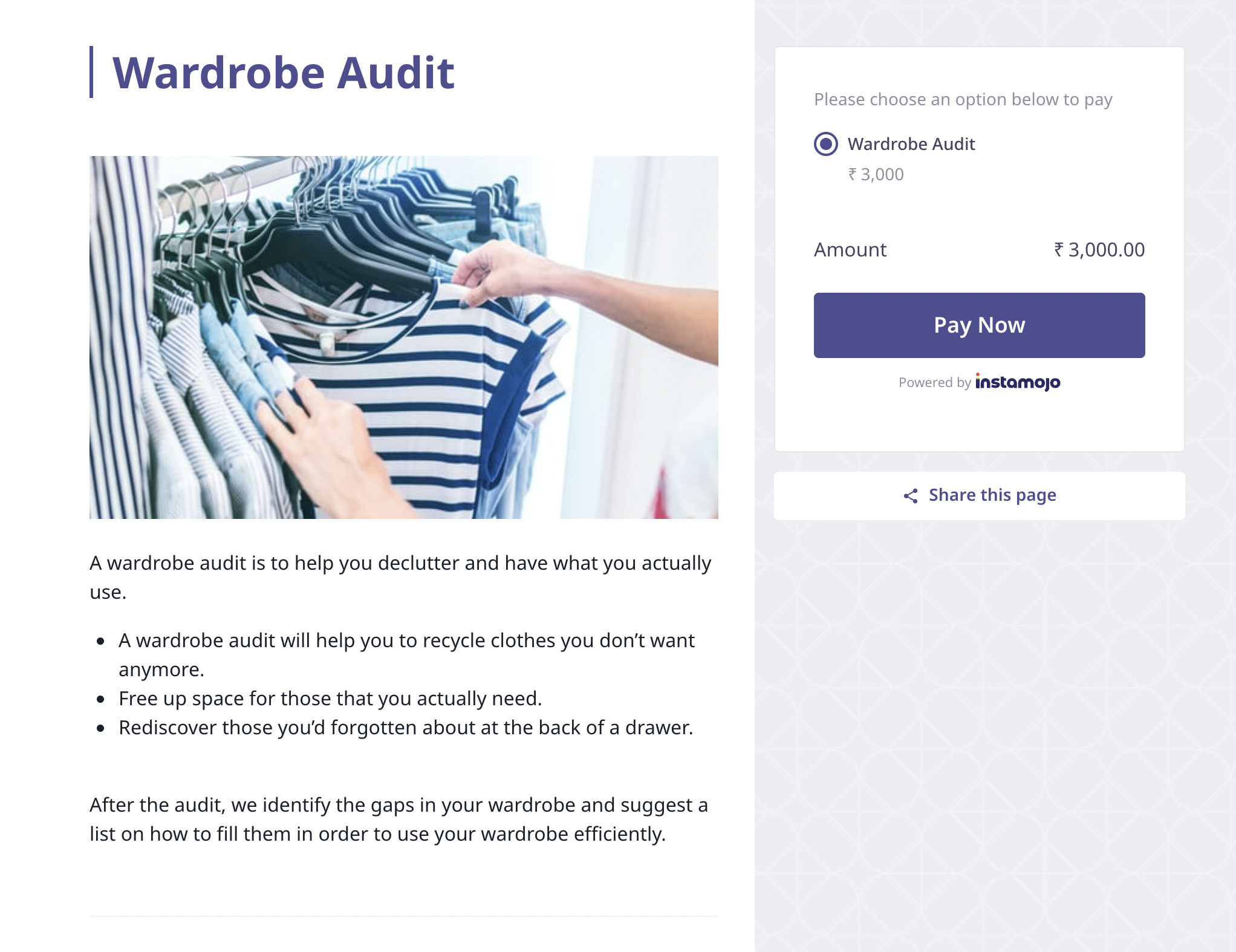Click the Wardrobe Audit option label
This screenshot has width=1236, height=952.
click(911, 144)
